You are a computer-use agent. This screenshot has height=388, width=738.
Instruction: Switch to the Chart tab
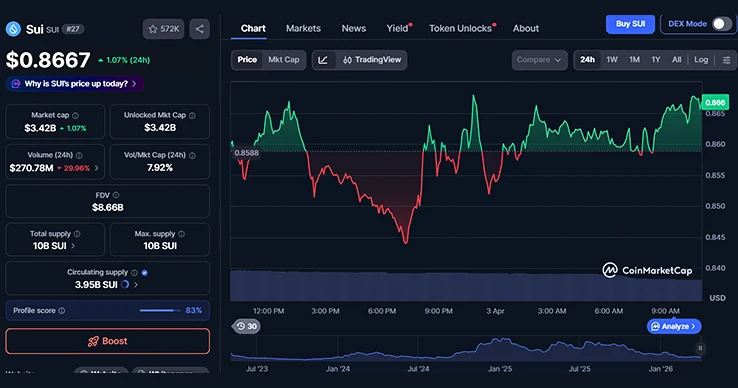click(253, 29)
